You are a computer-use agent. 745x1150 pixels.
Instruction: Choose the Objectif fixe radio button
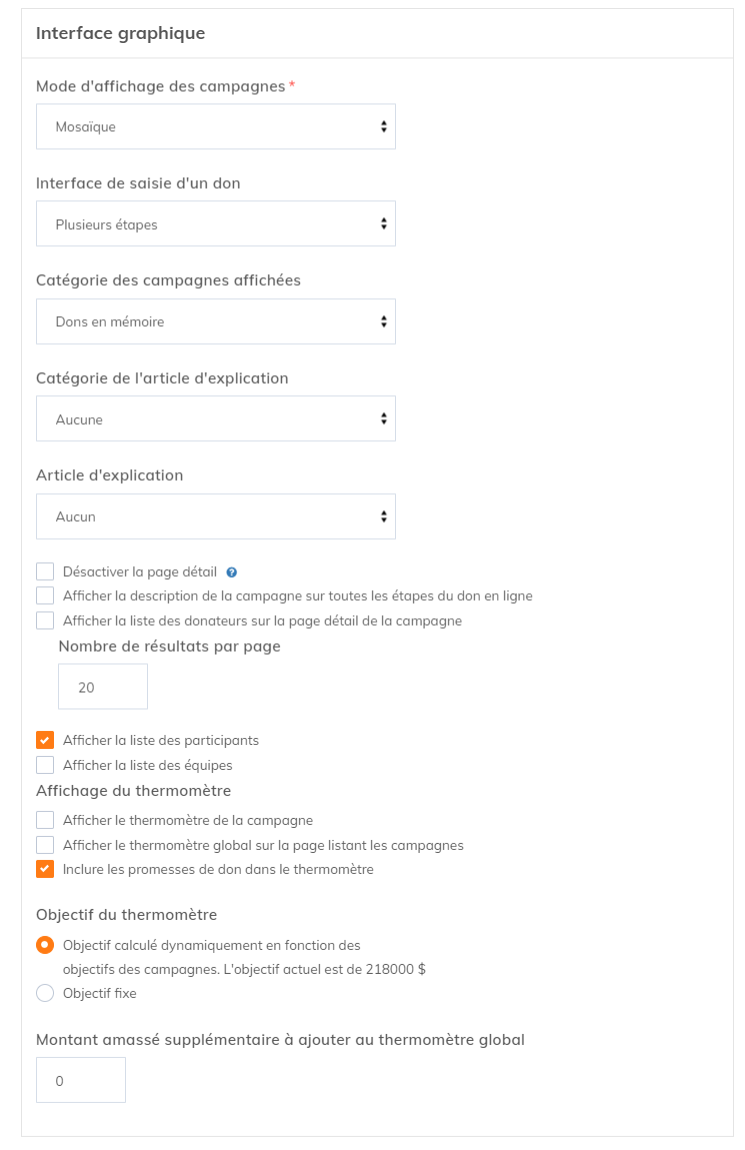[x=45, y=993]
